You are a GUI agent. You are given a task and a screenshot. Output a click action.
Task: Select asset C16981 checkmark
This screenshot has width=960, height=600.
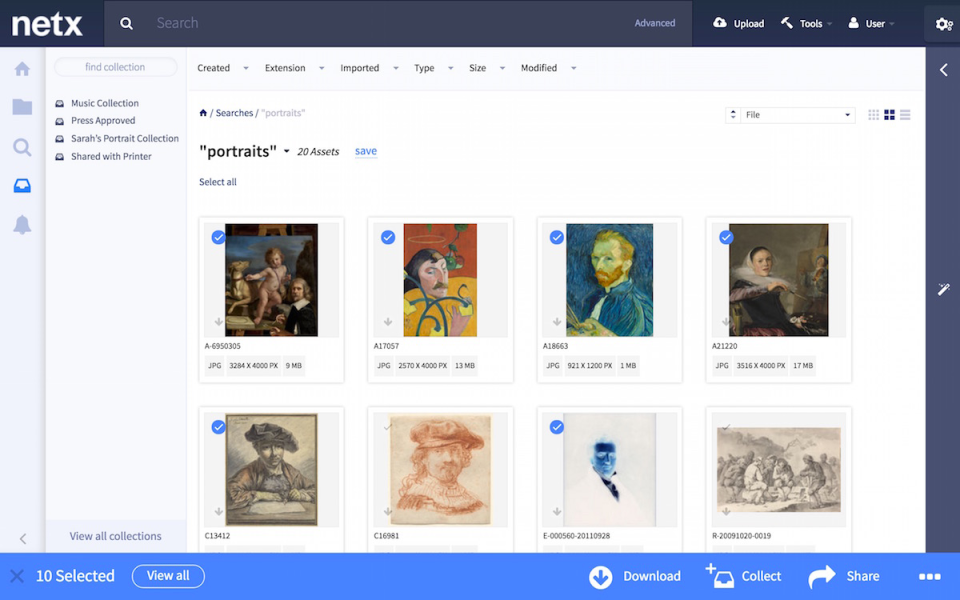[x=388, y=427]
